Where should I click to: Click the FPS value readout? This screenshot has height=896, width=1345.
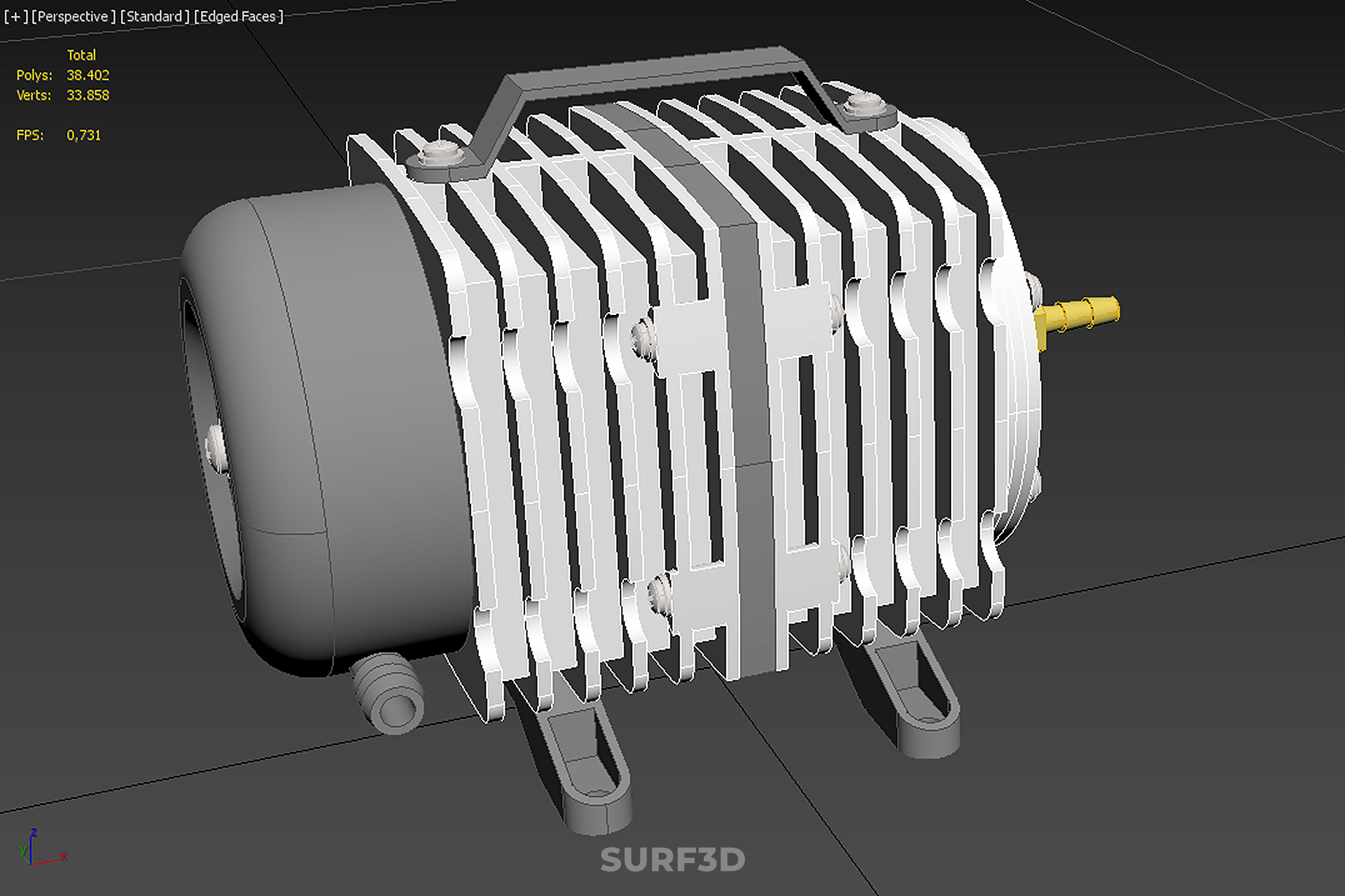point(83,135)
